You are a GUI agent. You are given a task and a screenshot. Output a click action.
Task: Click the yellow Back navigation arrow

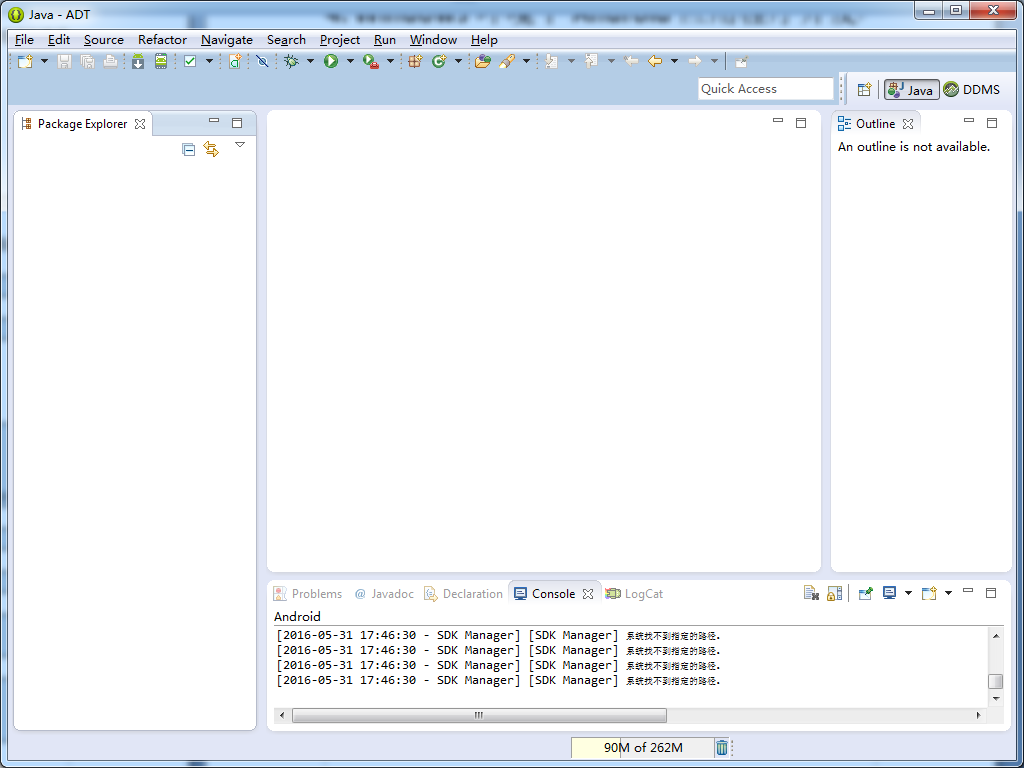pyautogui.click(x=655, y=61)
